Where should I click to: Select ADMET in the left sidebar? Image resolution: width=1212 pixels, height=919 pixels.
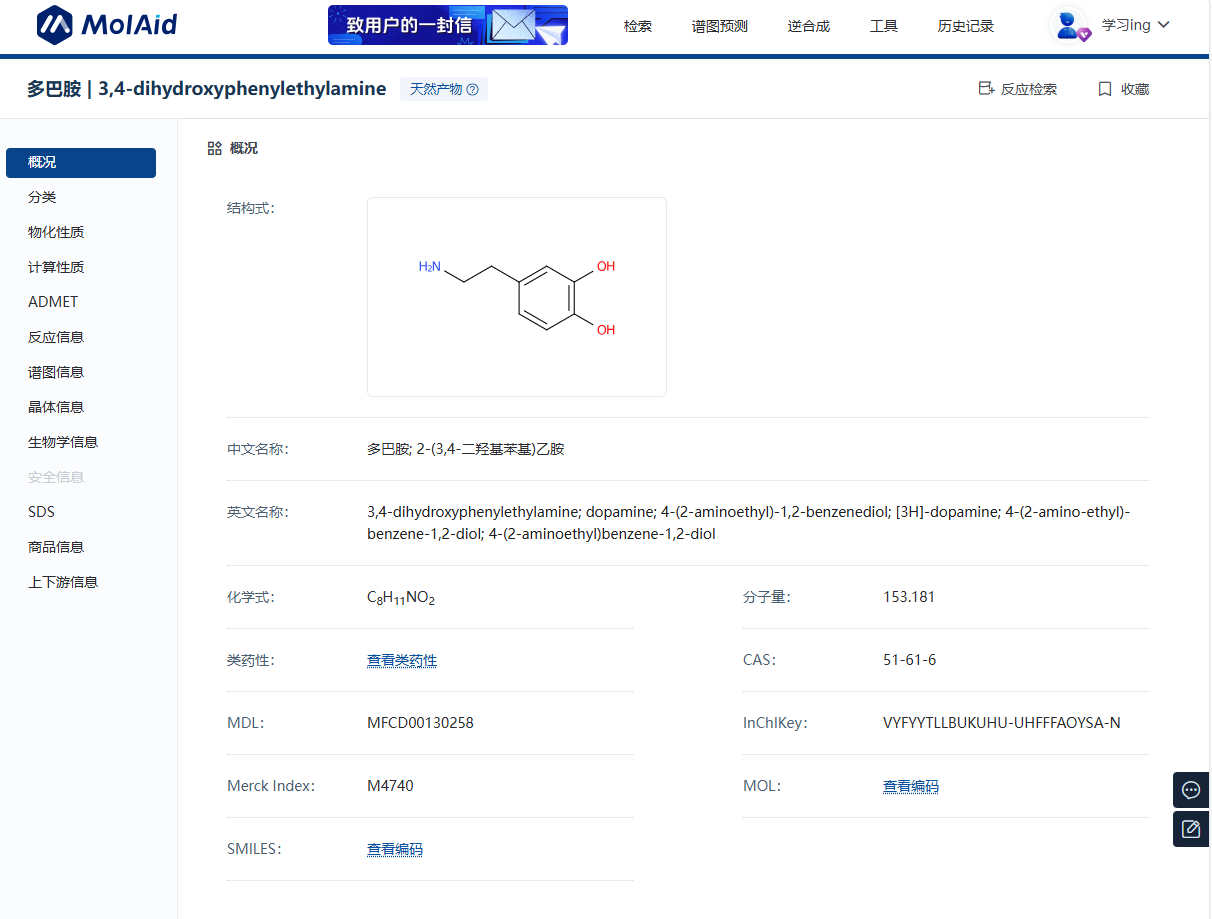pyautogui.click(x=53, y=302)
